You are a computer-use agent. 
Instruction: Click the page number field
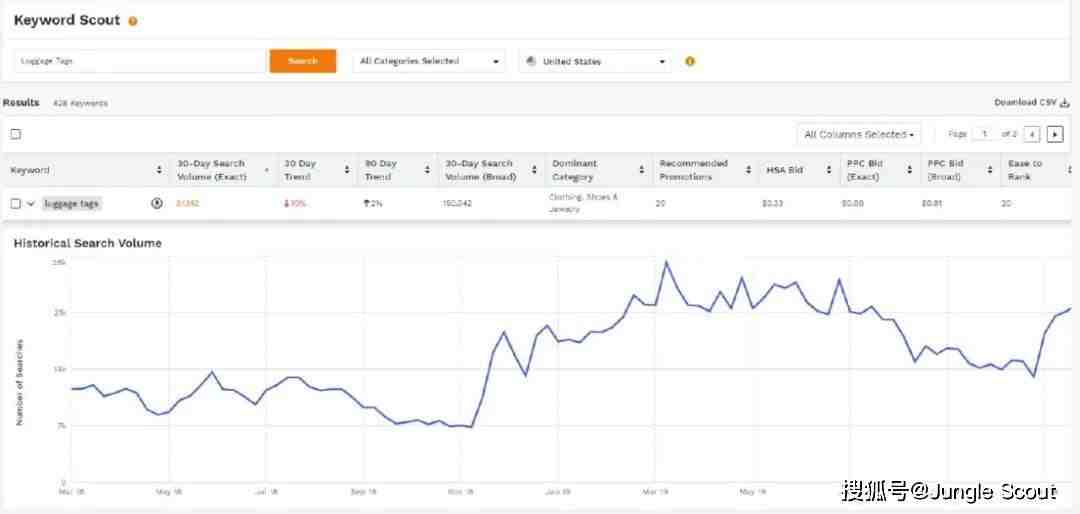tap(985, 134)
